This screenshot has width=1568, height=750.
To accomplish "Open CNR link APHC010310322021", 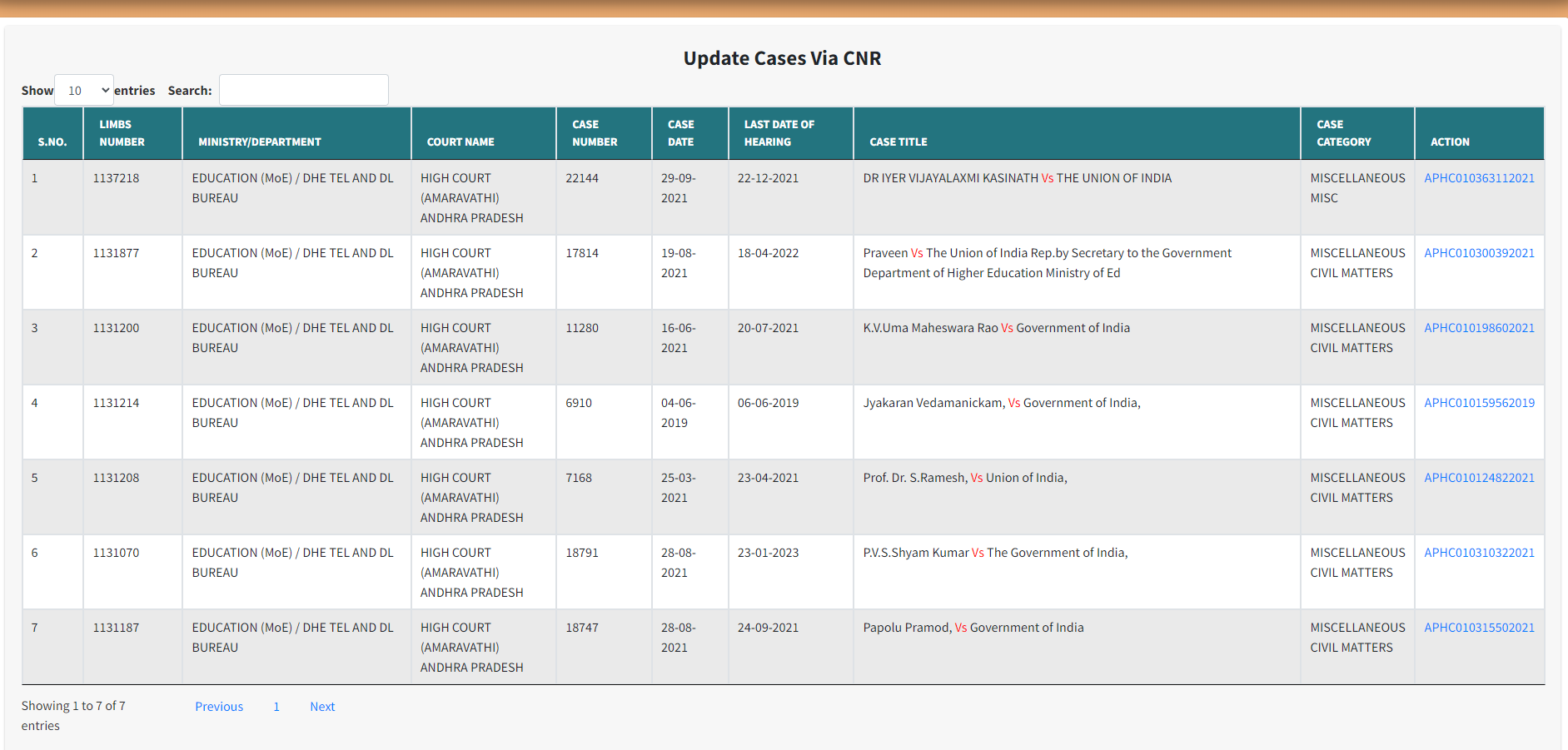I will (1479, 553).
